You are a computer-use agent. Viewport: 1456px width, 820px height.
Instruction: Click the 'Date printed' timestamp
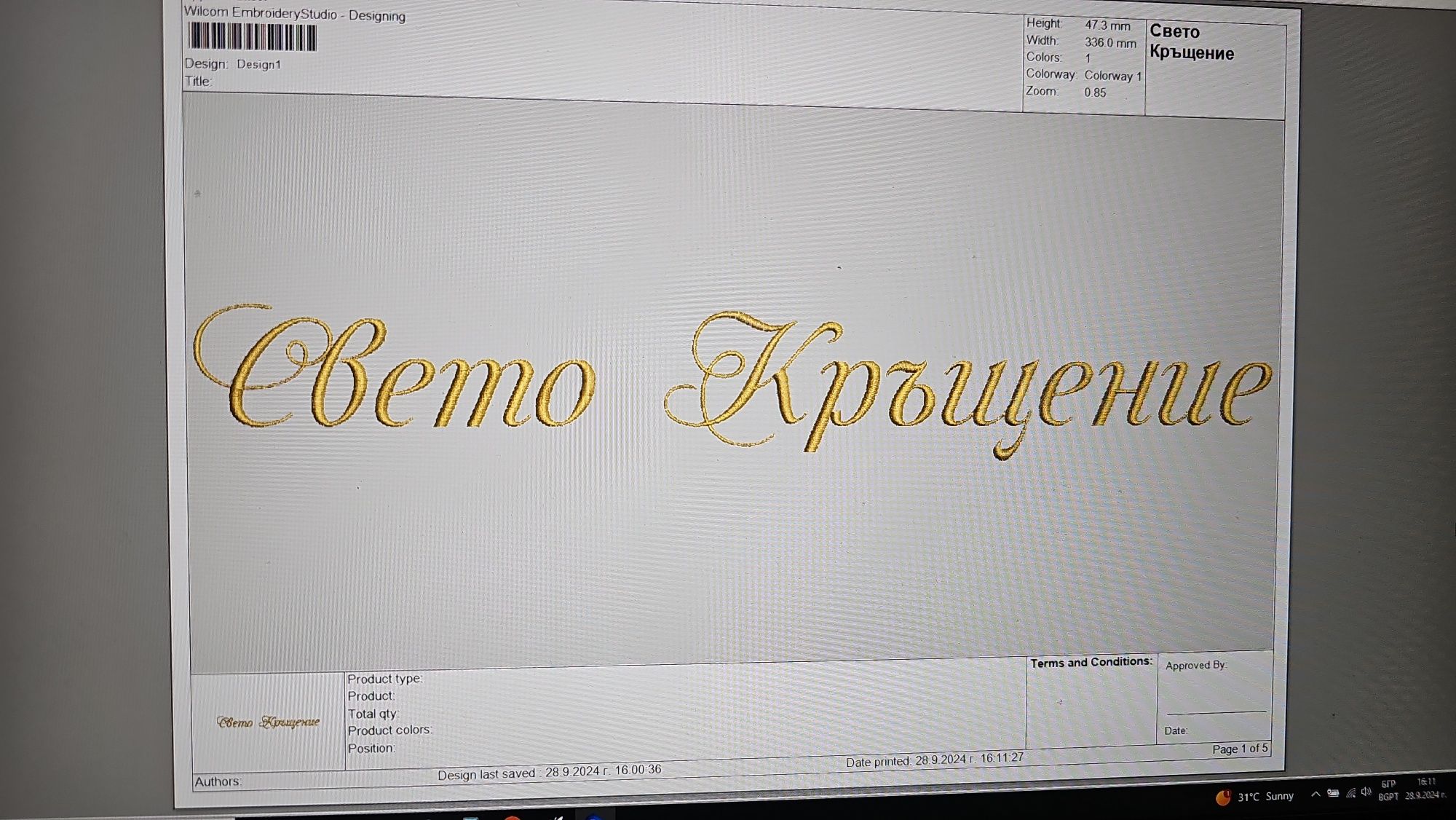tap(935, 760)
